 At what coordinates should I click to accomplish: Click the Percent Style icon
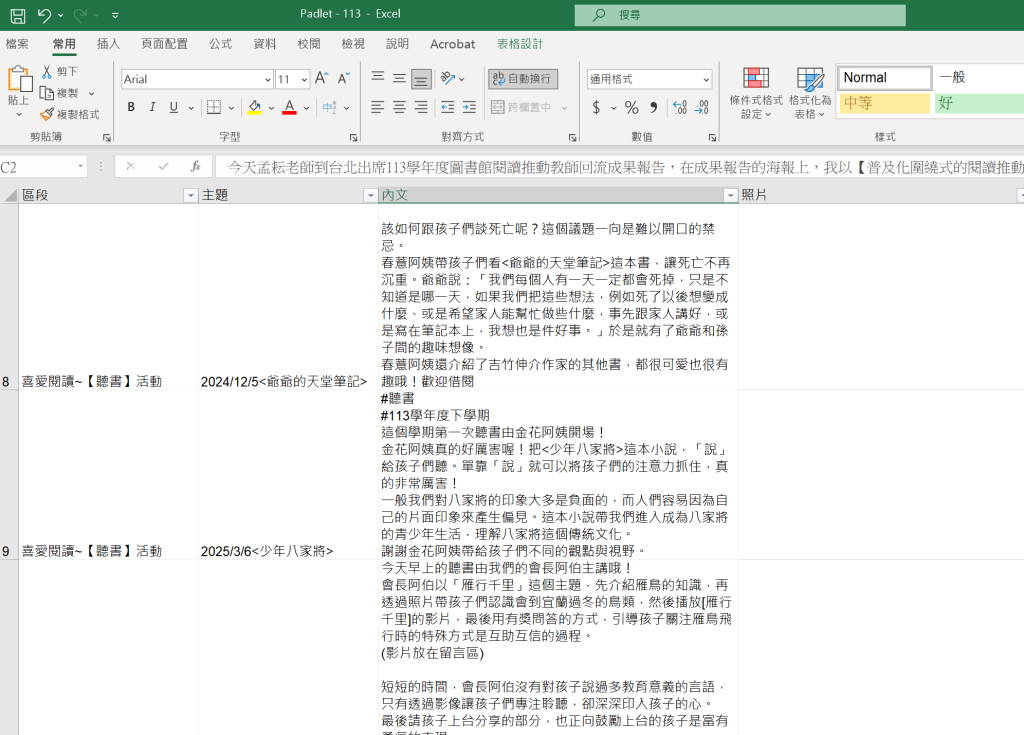[631, 108]
